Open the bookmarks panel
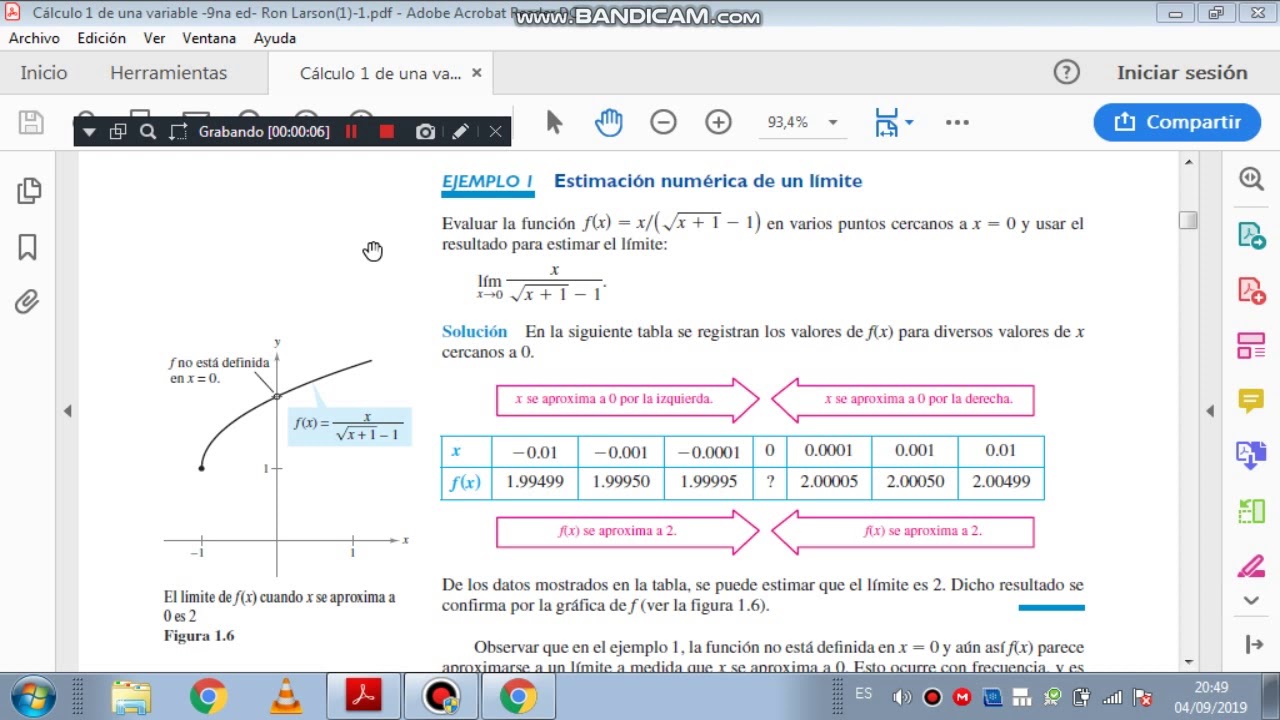1280x720 pixels. tap(28, 247)
